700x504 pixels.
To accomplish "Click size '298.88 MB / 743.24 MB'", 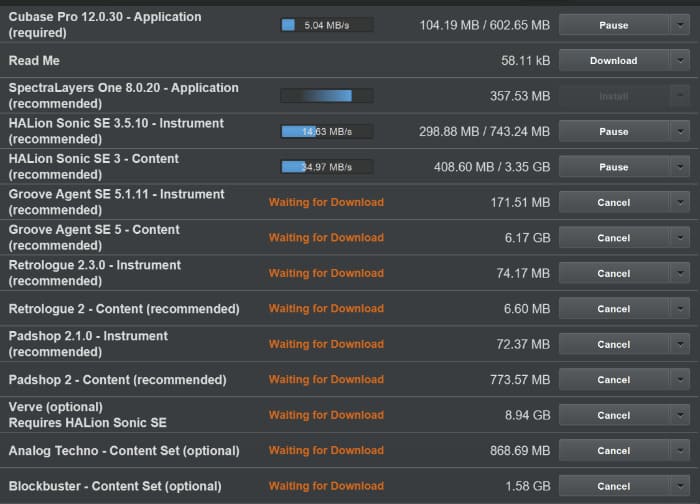I will [x=485, y=131].
